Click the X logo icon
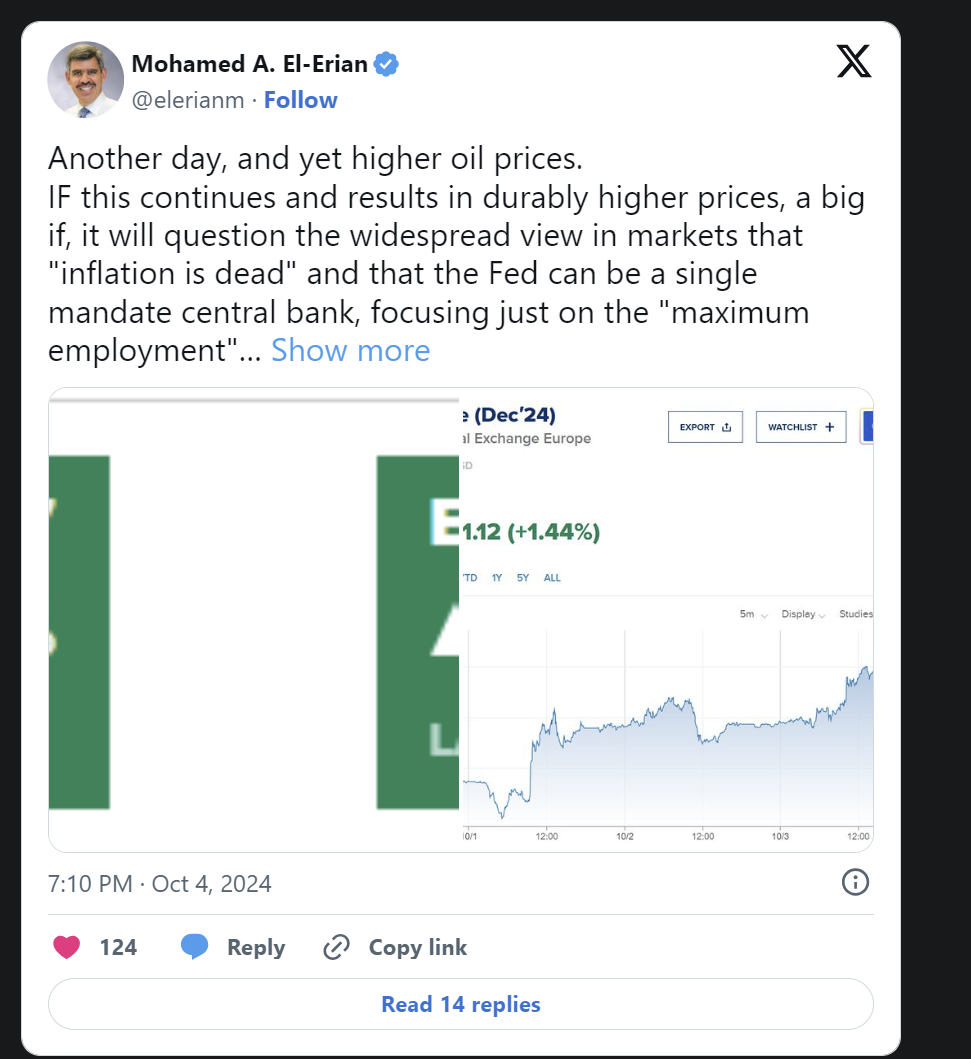Image resolution: width=971 pixels, height=1059 pixels. 854,61
